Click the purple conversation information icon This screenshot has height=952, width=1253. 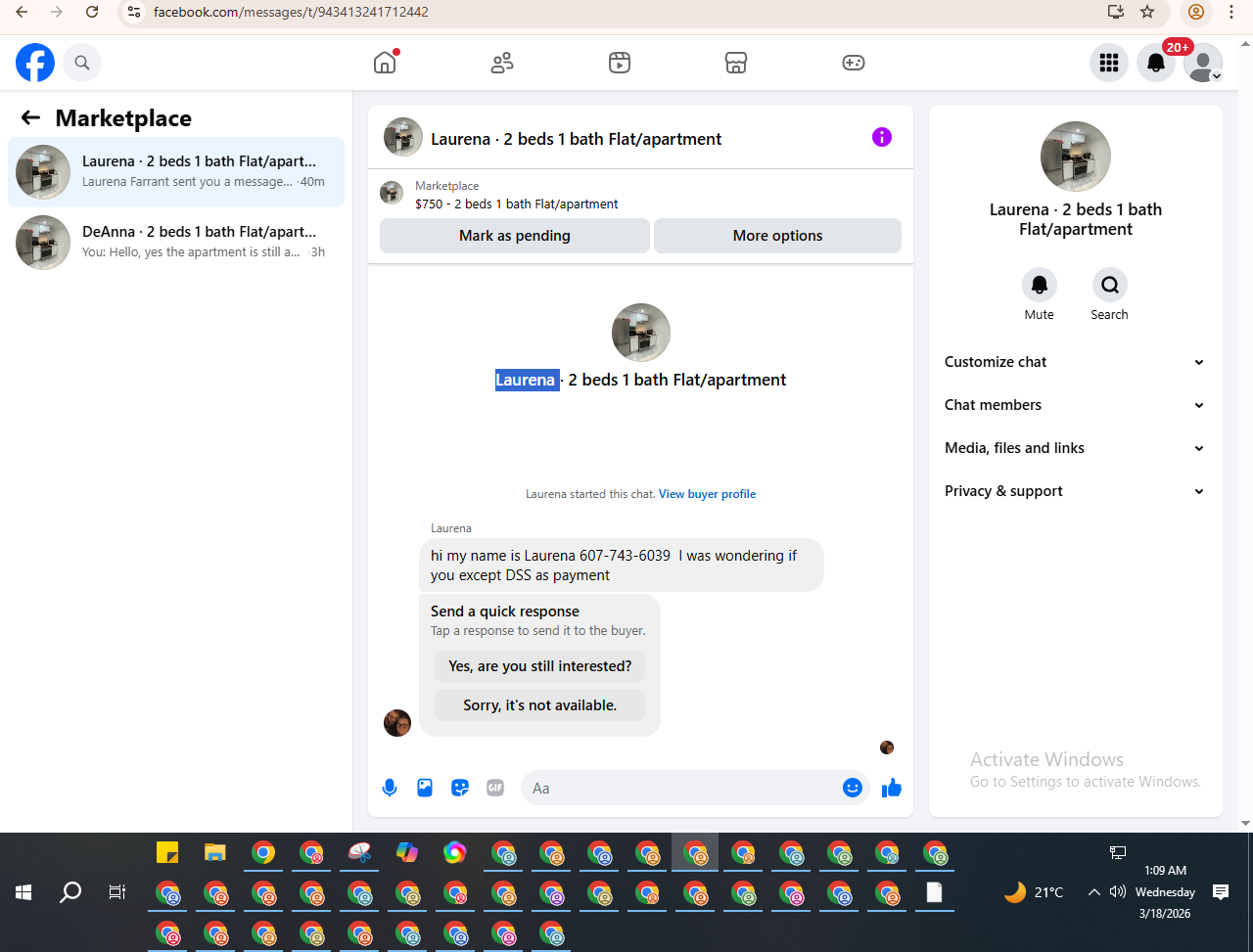pos(882,137)
